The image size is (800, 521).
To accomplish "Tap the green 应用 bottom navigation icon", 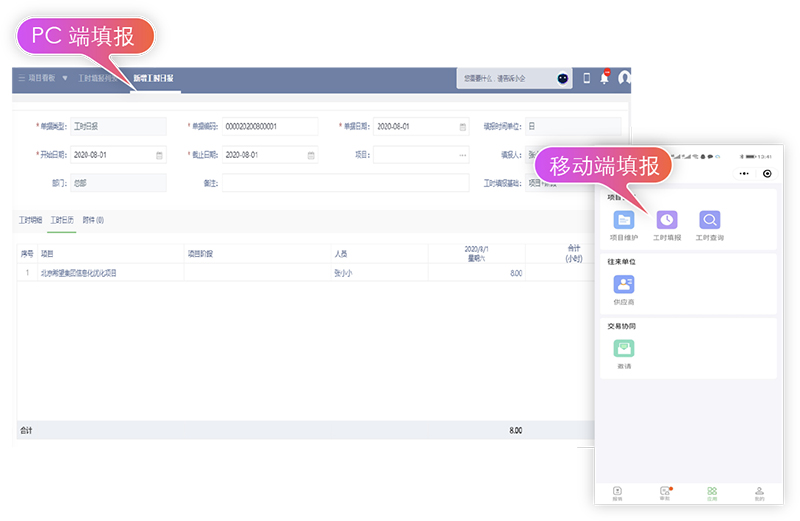I will [x=712, y=493].
